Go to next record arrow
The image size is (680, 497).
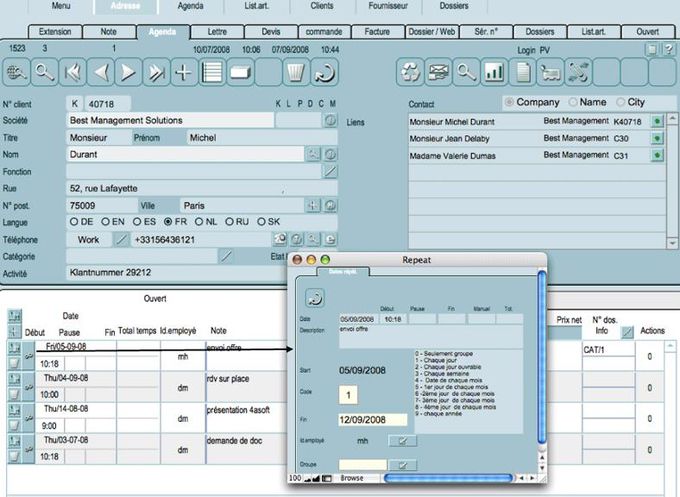pyautogui.click(x=128, y=72)
